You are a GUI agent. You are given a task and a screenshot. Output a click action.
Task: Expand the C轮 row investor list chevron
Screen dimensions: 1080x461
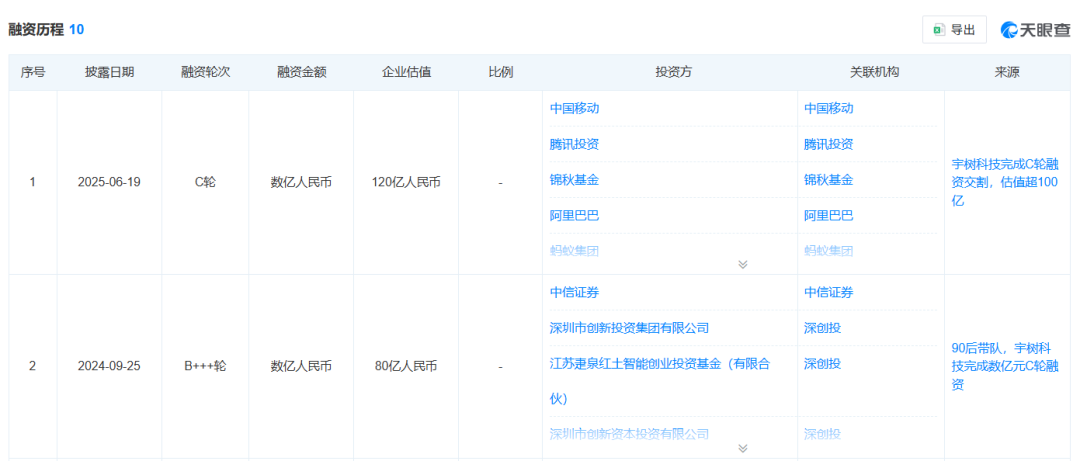click(742, 264)
